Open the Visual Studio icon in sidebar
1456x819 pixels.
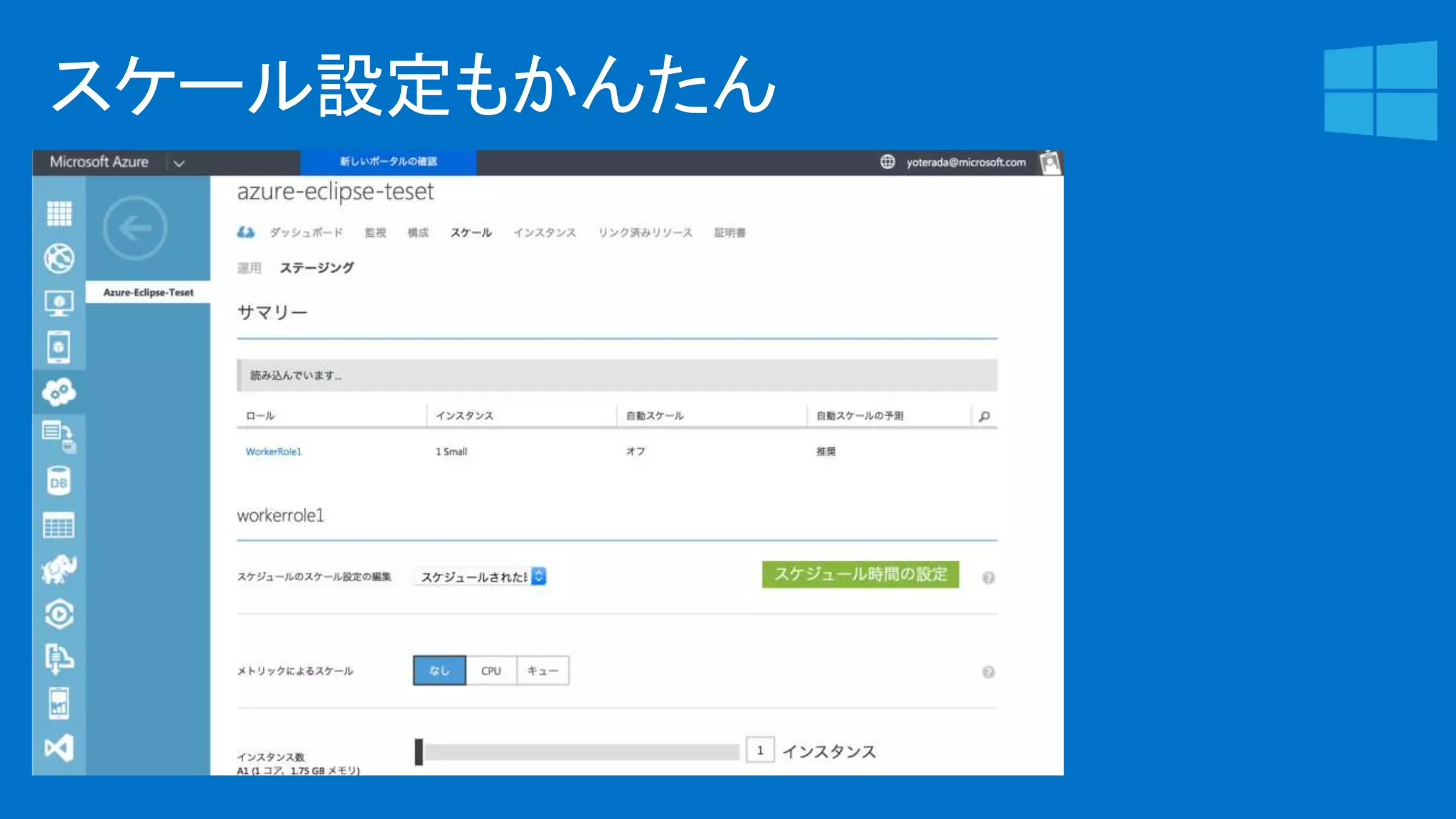click(x=59, y=748)
